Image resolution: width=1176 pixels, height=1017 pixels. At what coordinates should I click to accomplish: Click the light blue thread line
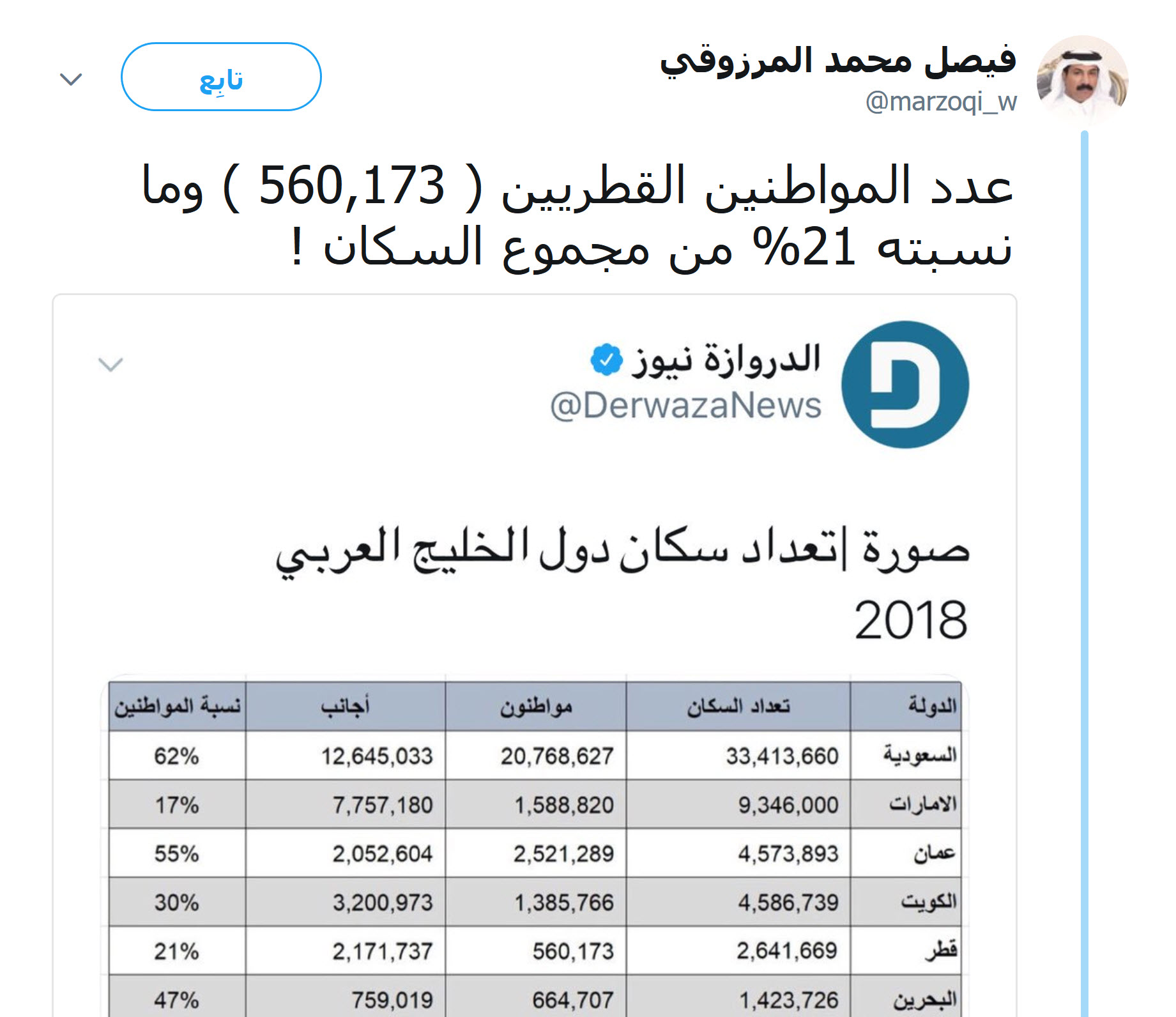pyautogui.click(x=1084, y=575)
